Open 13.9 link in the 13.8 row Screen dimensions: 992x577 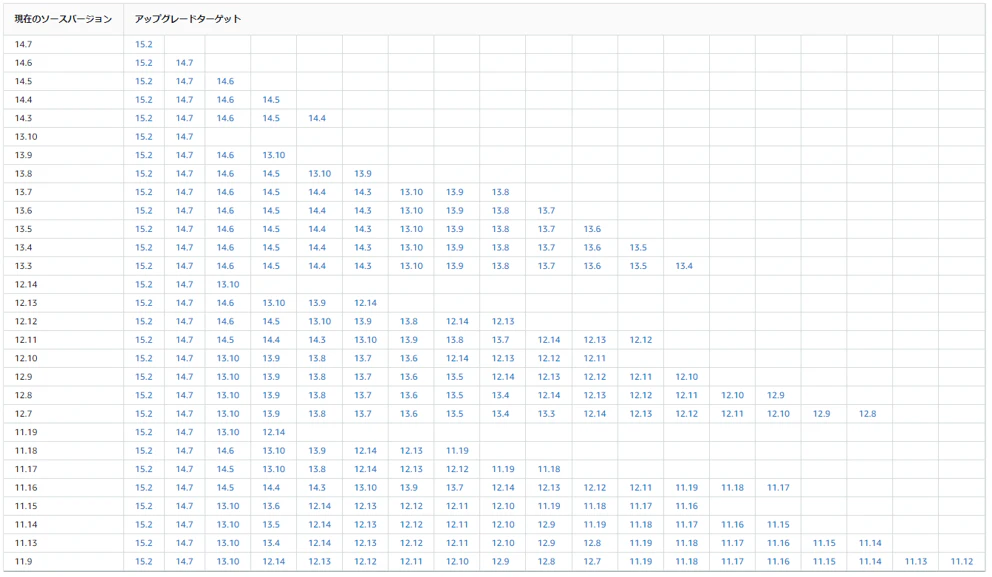tap(363, 173)
